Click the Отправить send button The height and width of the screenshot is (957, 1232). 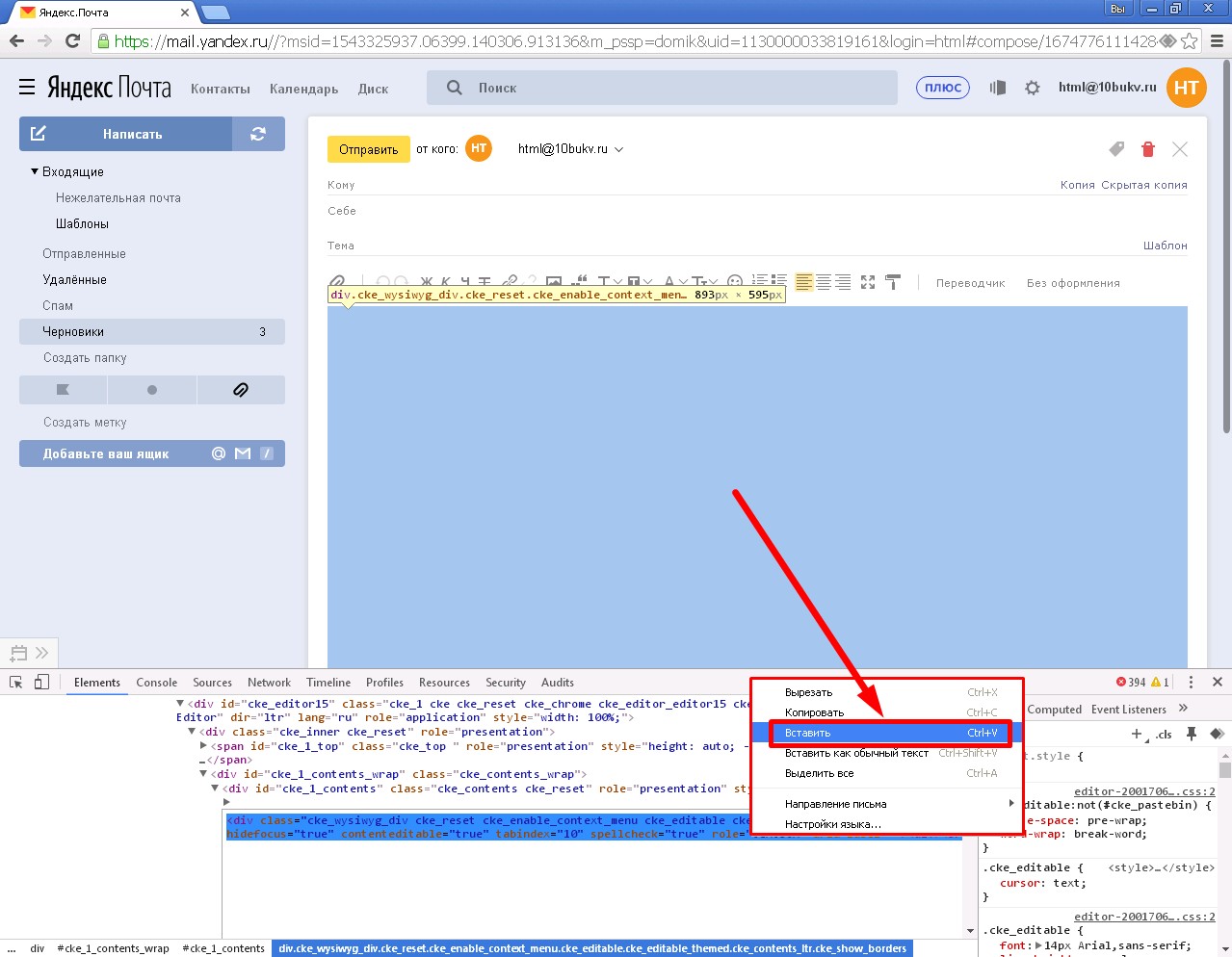[369, 149]
